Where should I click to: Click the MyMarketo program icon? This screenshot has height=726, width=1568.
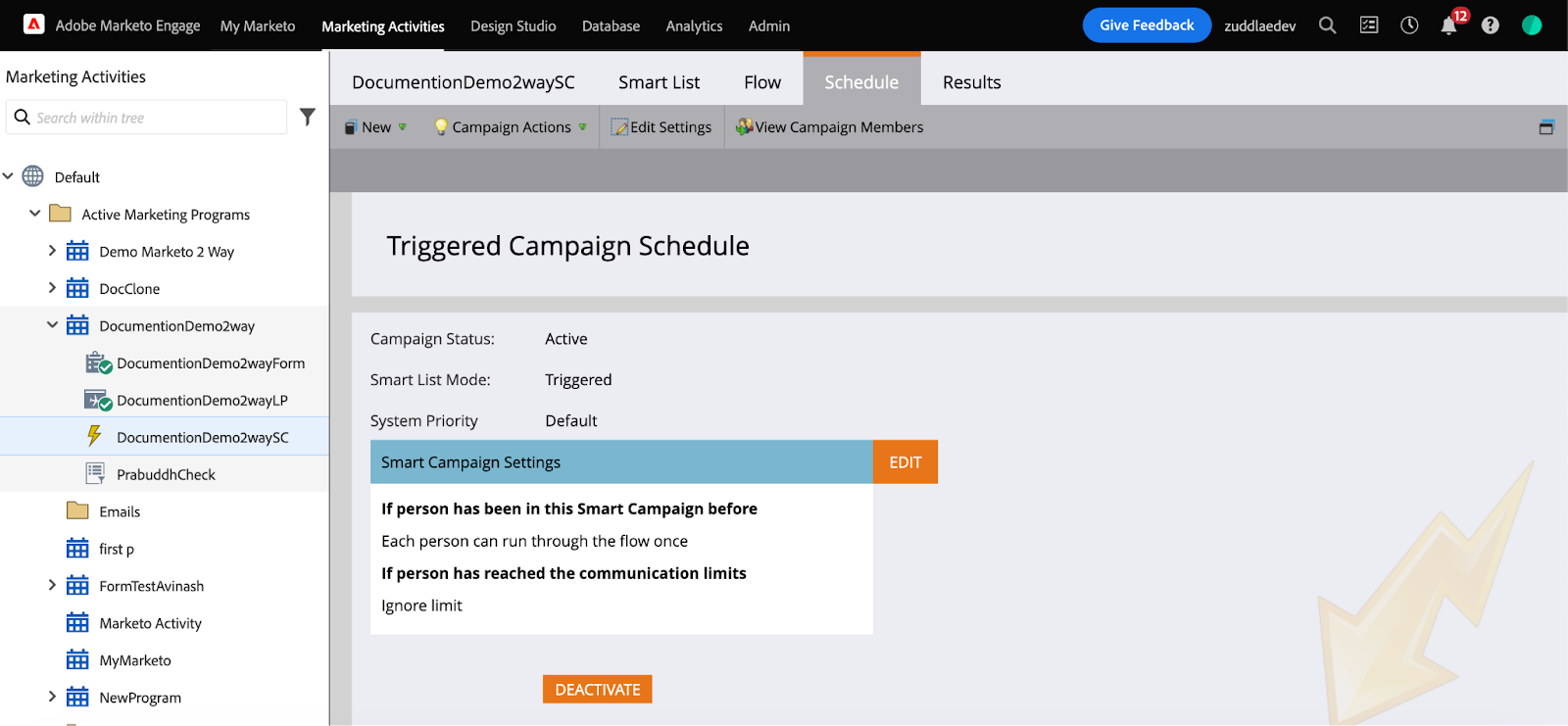coord(77,660)
